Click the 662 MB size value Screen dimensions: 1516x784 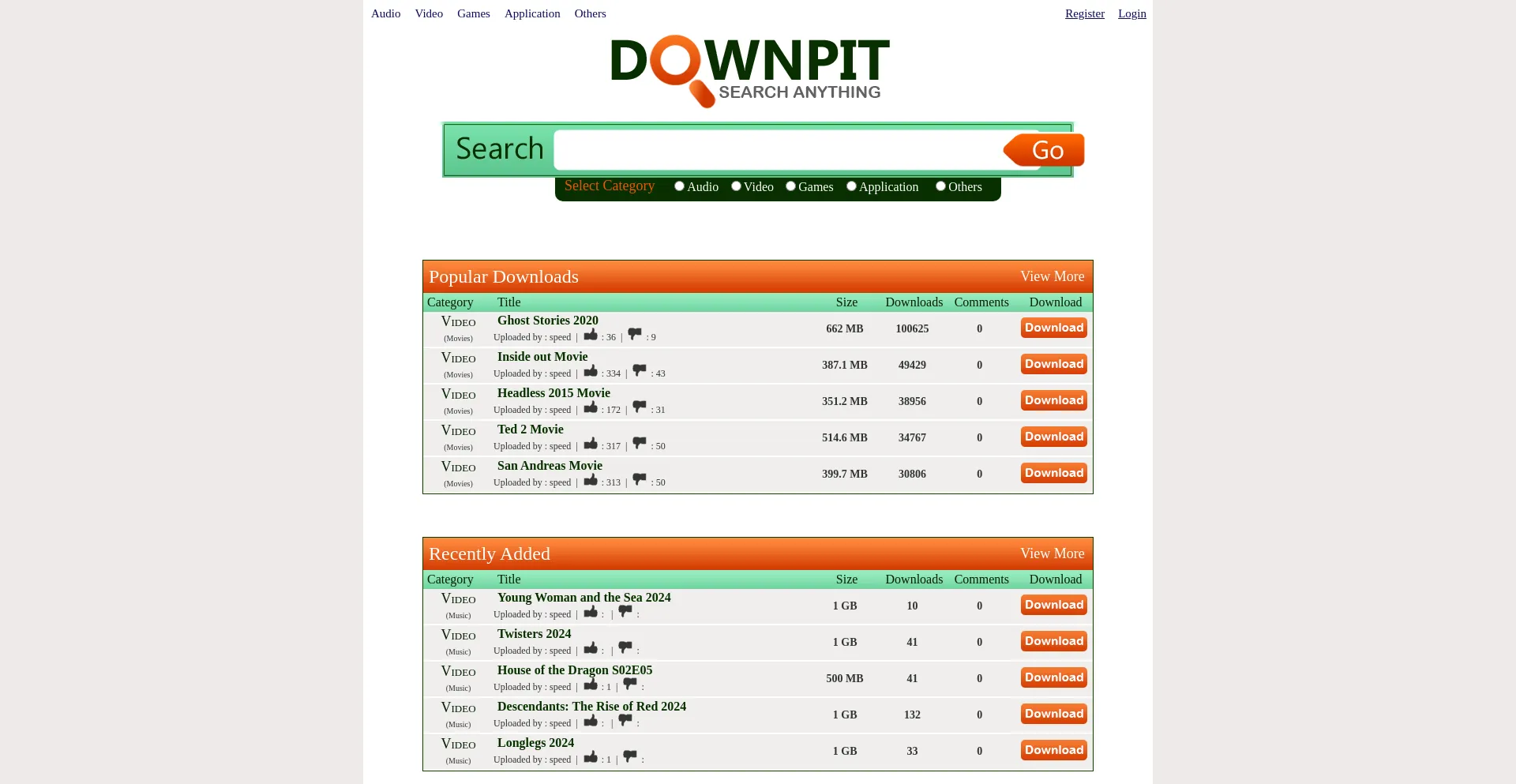845,328
